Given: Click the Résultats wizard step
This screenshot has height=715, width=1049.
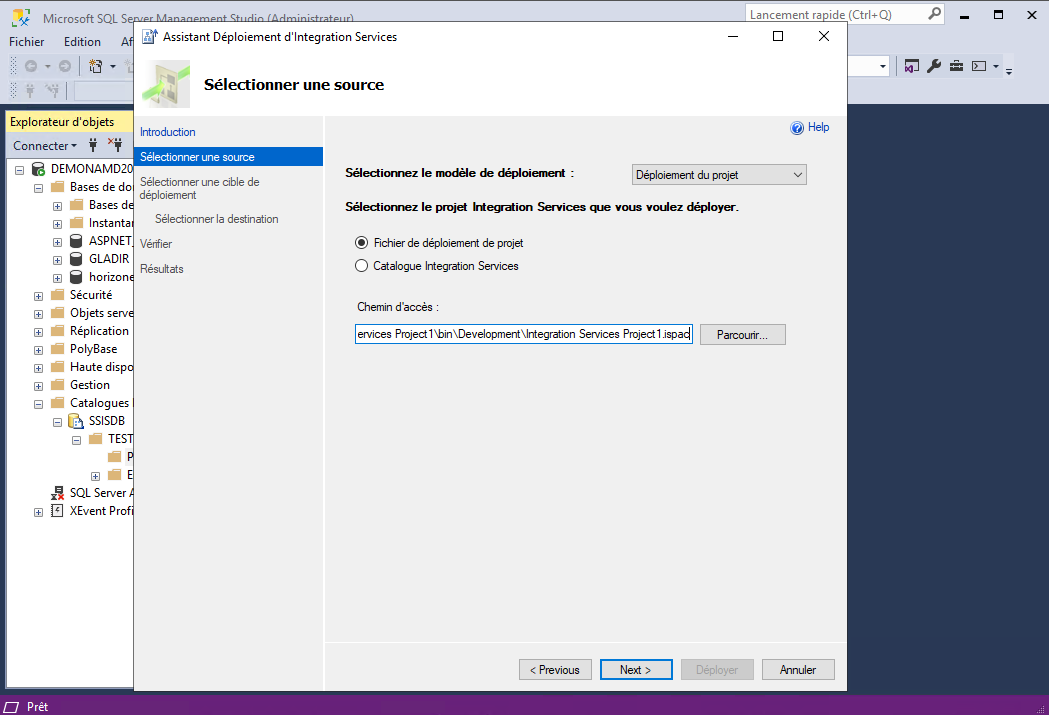Looking at the screenshot, I should point(161,269).
